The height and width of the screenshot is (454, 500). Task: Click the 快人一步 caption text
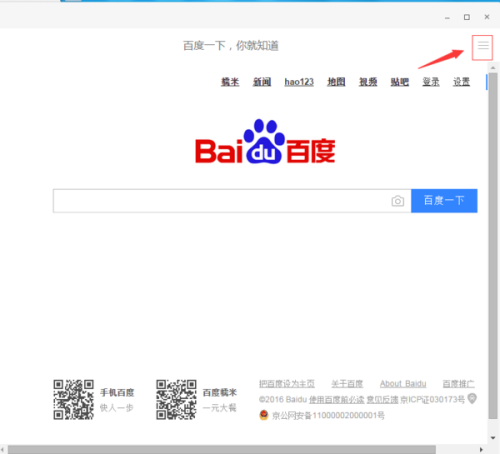tap(116, 407)
